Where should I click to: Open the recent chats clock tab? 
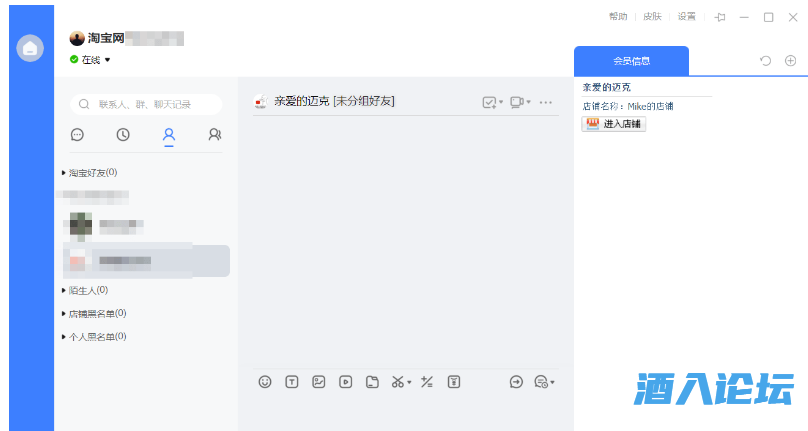(x=123, y=135)
